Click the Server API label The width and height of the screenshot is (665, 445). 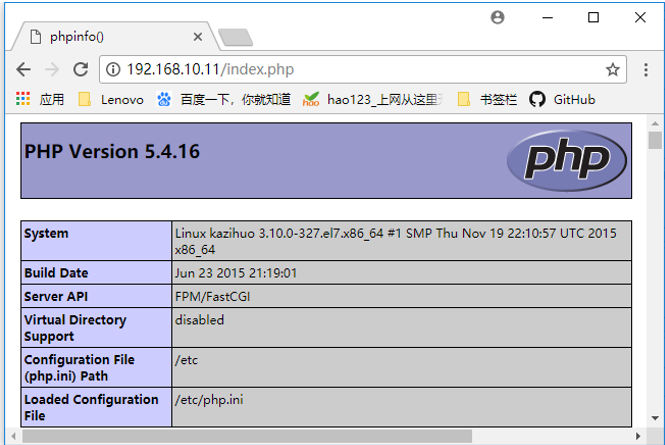[x=56, y=297]
